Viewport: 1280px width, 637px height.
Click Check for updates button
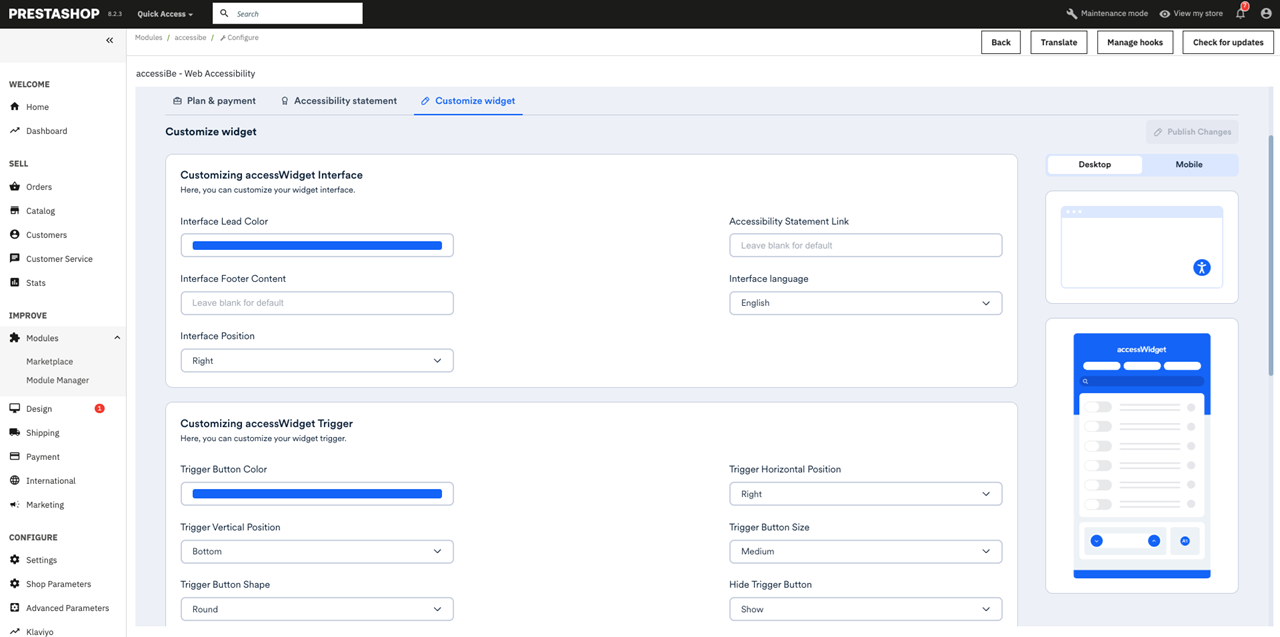[1228, 42]
